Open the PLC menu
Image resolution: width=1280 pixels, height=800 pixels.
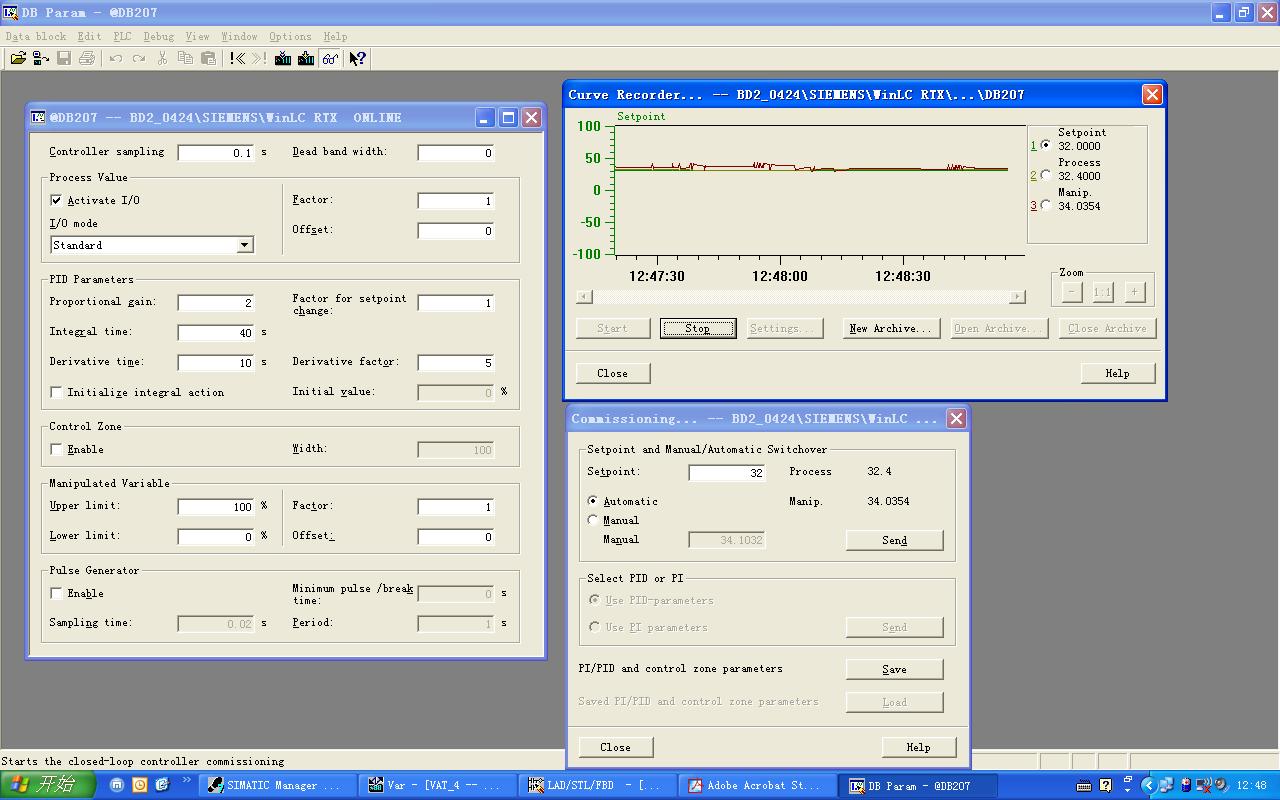[122, 36]
